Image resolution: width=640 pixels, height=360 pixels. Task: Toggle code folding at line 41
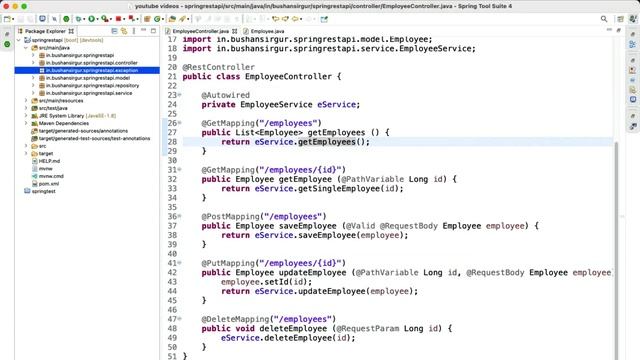(180, 263)
